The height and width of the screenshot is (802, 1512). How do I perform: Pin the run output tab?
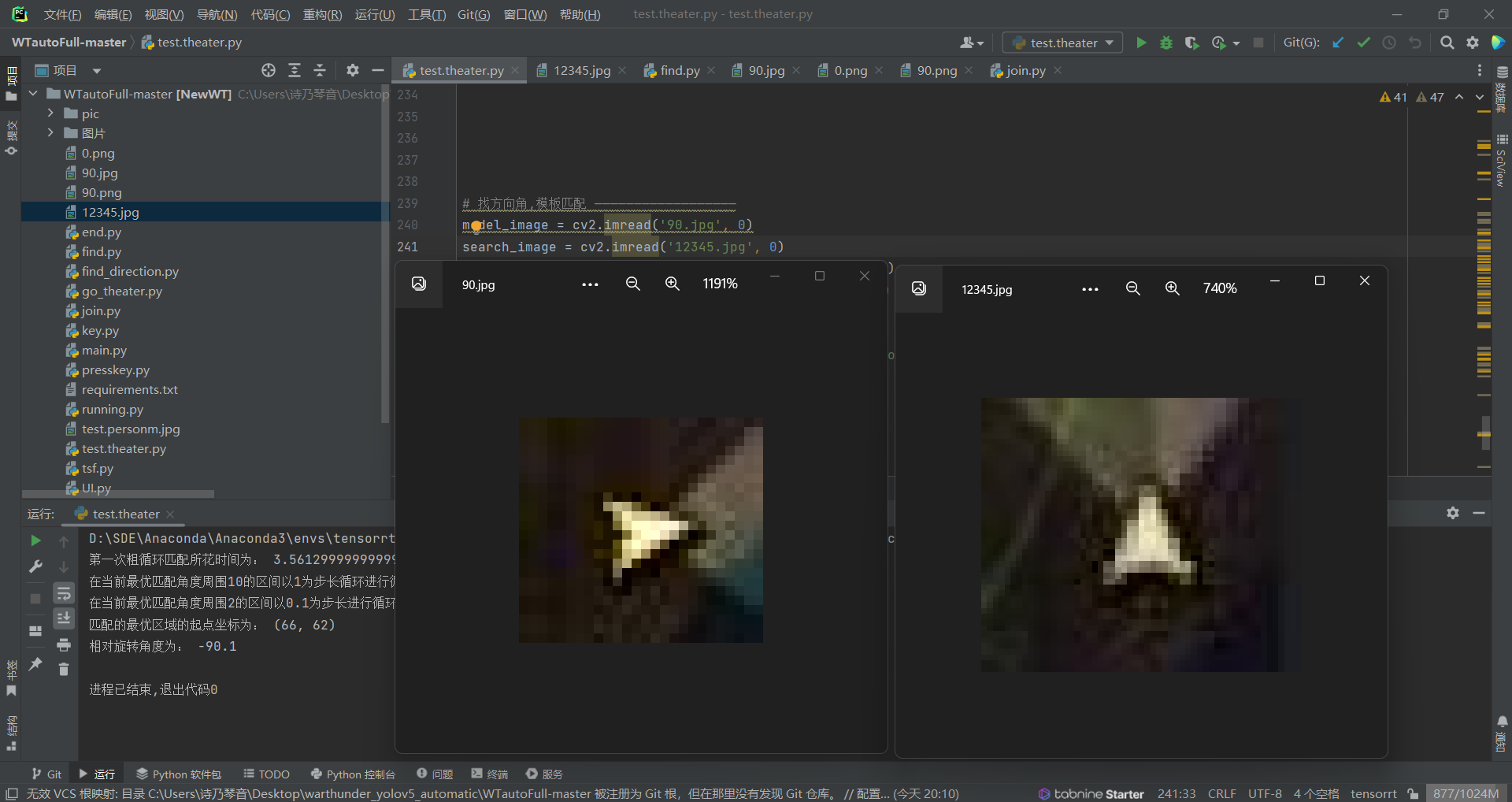(x=35, y=665)
